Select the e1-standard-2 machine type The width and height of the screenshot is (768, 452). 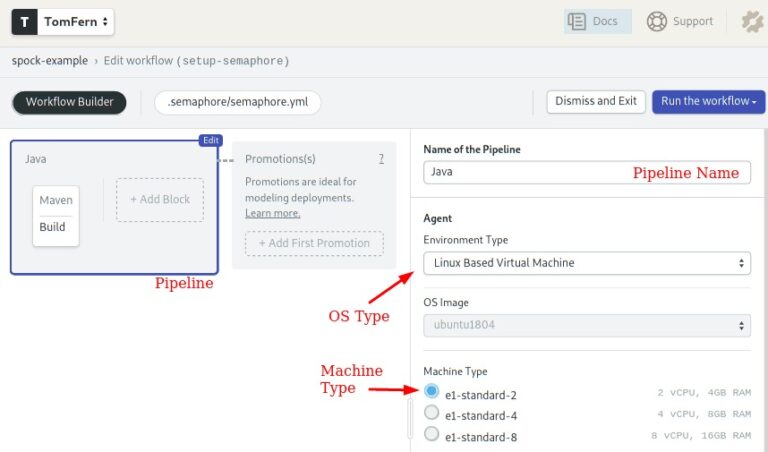(x=432, y=391)
